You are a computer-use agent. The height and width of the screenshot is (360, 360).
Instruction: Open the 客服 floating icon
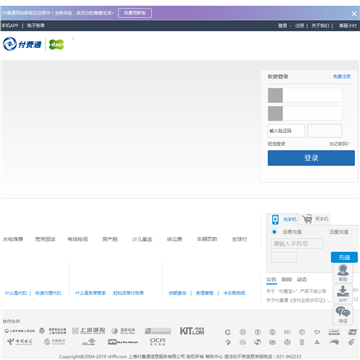coord(343,273)
